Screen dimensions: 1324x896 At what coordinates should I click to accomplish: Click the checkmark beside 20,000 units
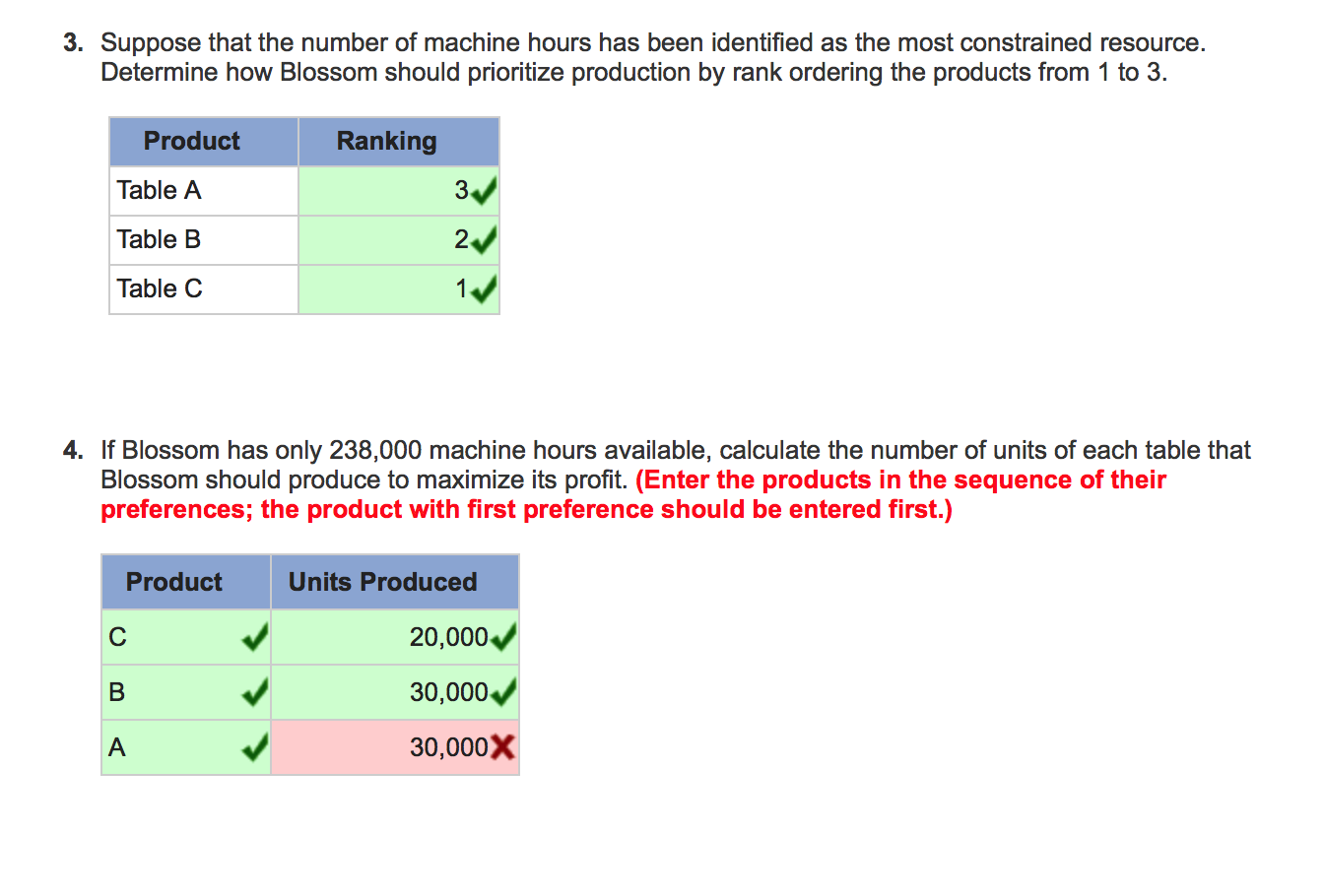[x=503, y=638]
